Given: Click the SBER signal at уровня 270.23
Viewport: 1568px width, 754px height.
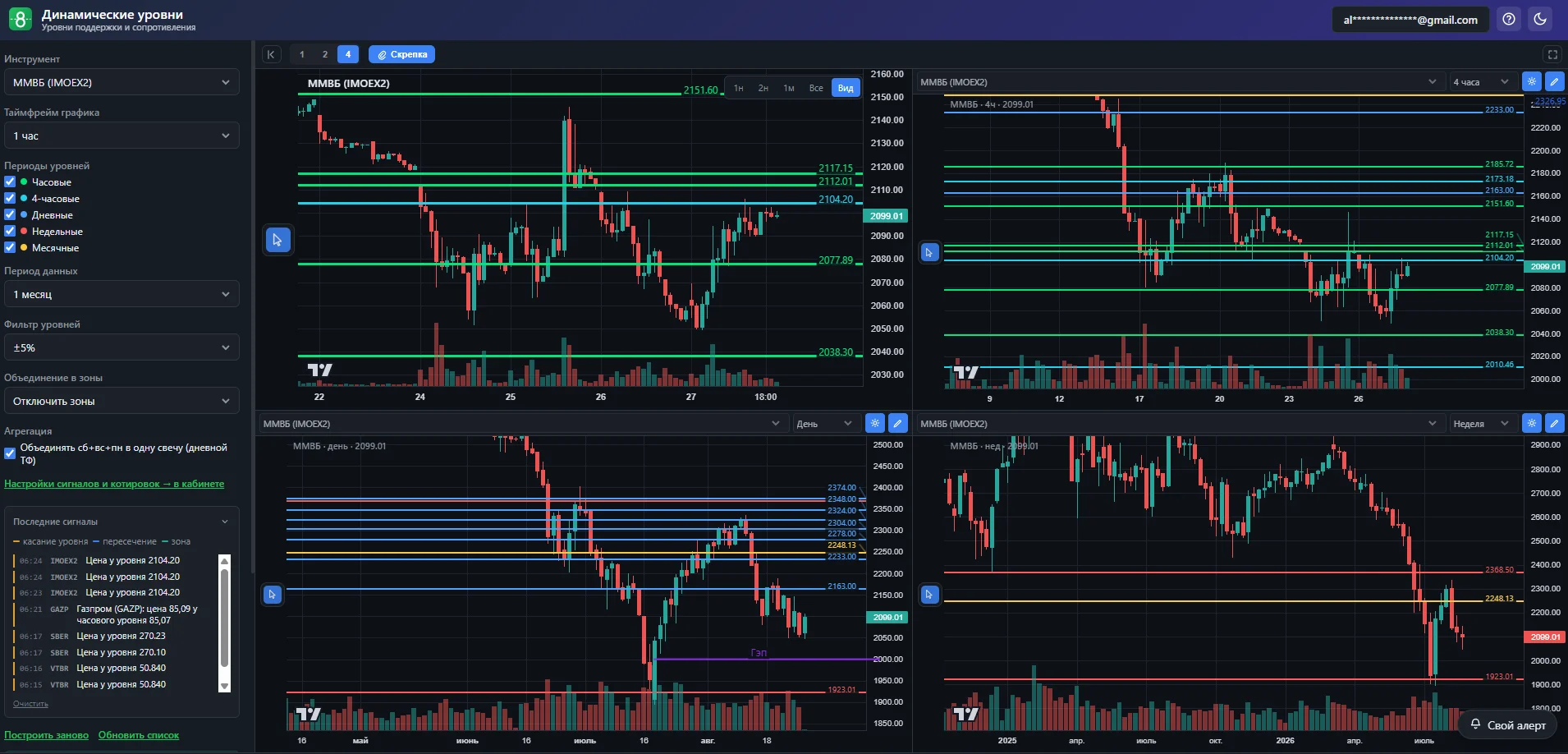Looking at the screenshot, I should (x=115, y=636).
